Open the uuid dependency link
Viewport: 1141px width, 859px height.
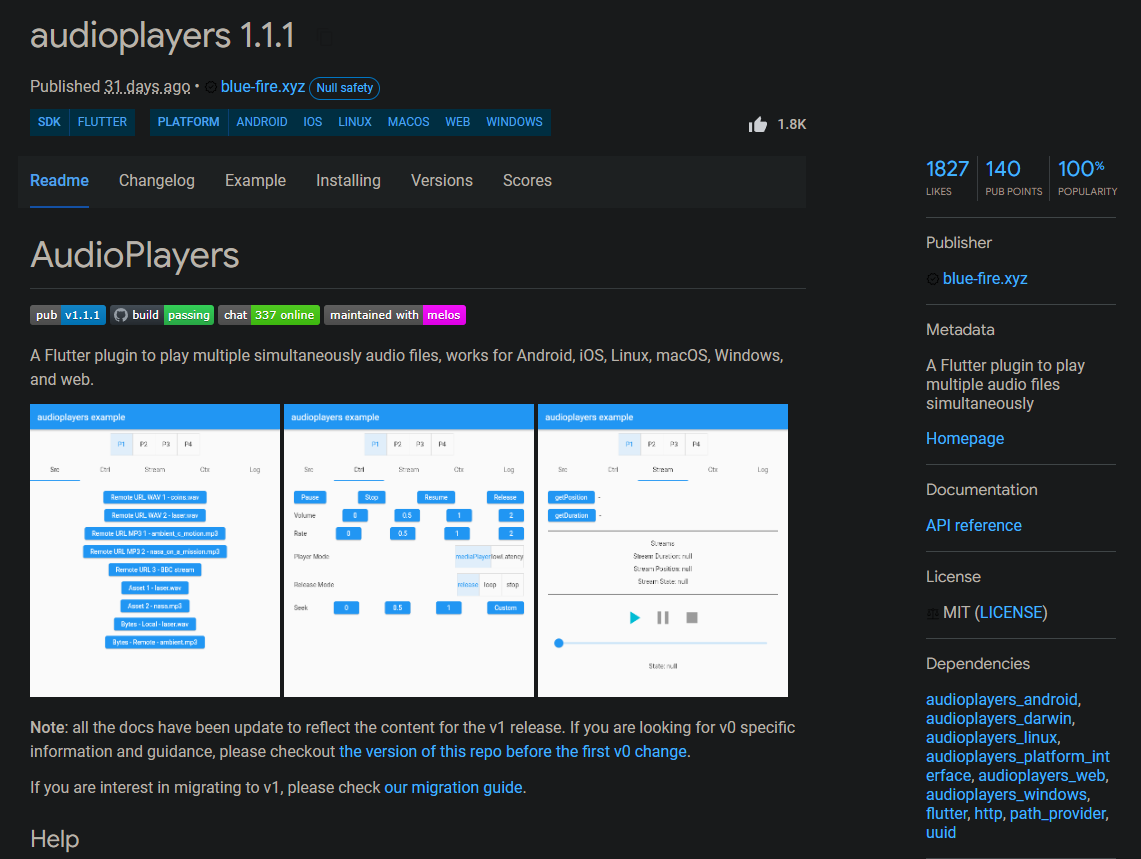(x=941, y=833)
